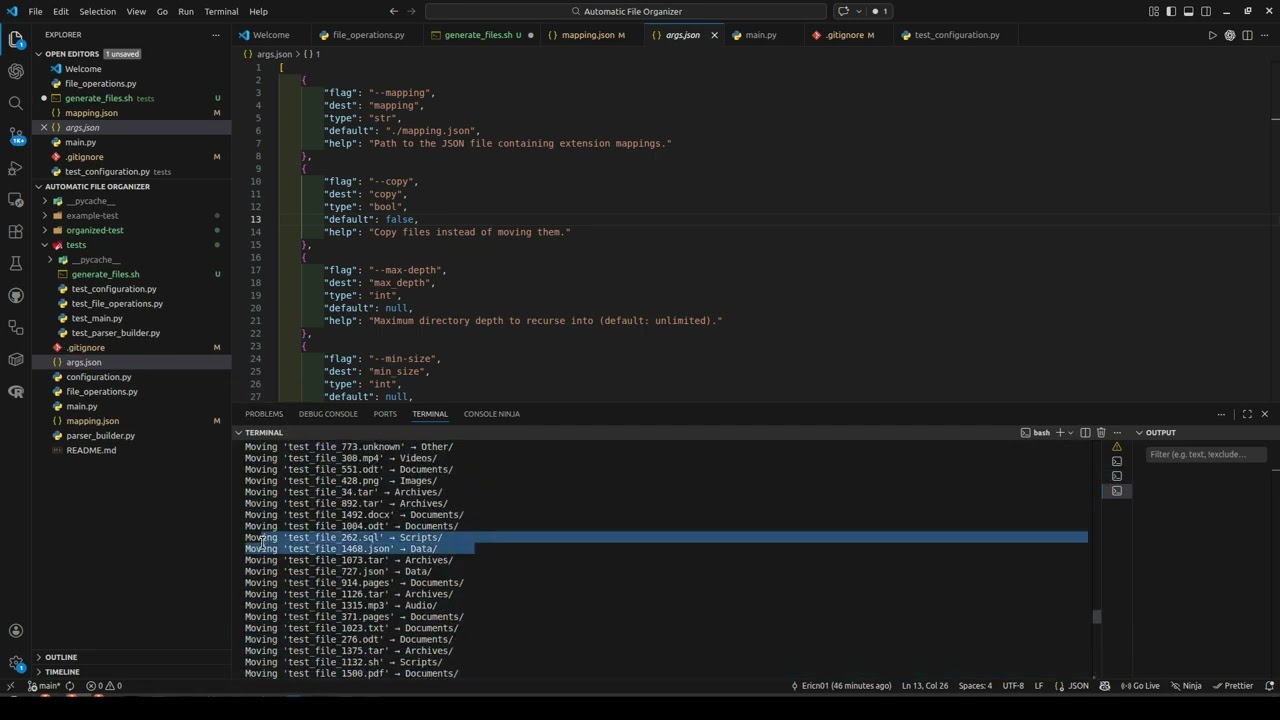Open the Copilot chat icon in title bar
Screen dimensions: 1280x720
tap(843, 11)
